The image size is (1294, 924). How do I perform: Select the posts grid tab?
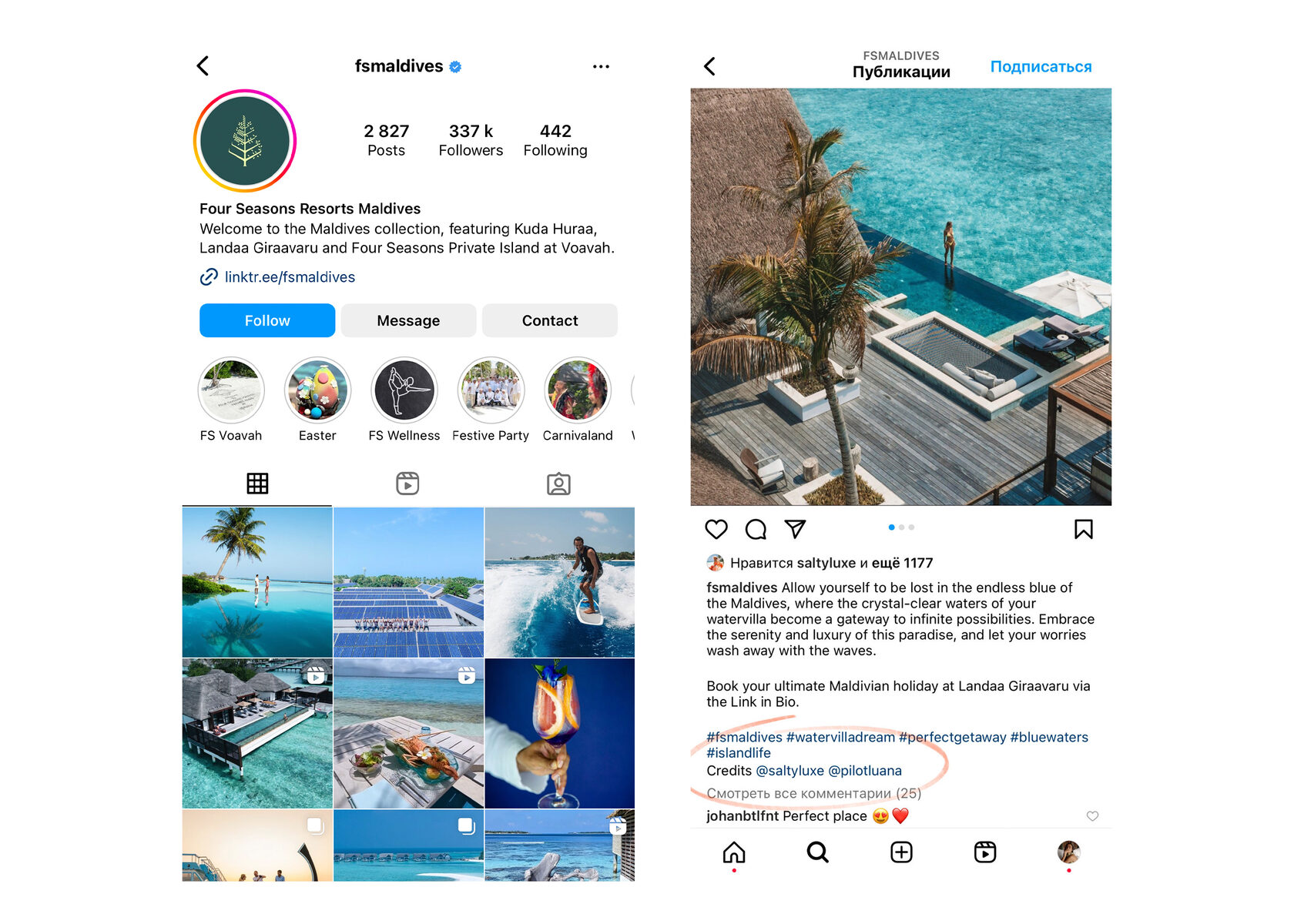[x=257, y=484]
